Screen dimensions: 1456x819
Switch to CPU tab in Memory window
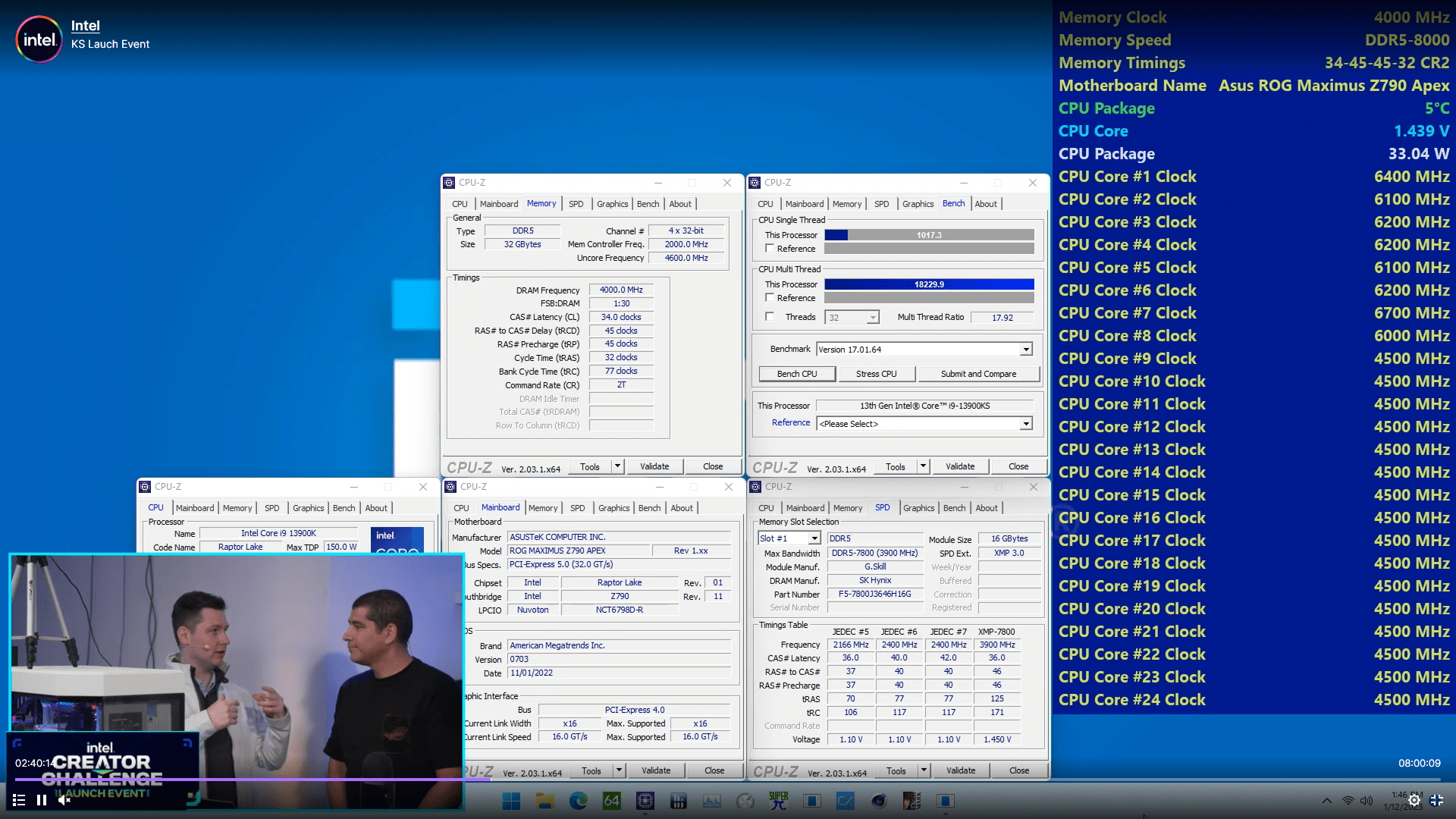pyautogui.click(x=460, y=204)
